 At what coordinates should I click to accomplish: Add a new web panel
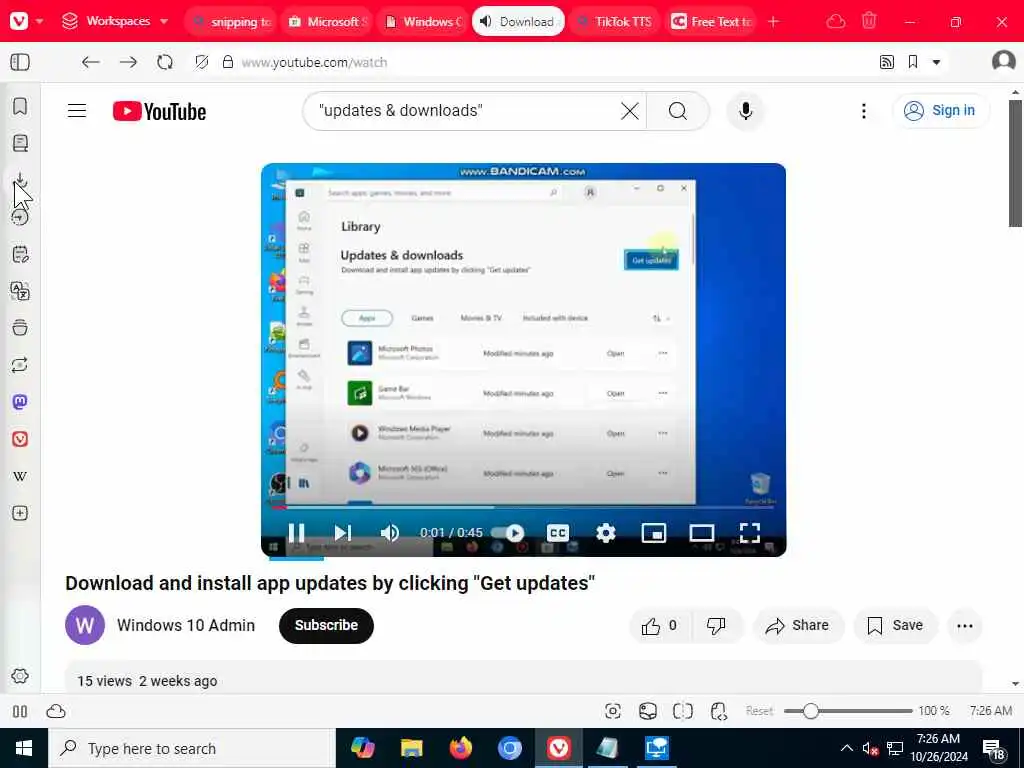[20, 513]
